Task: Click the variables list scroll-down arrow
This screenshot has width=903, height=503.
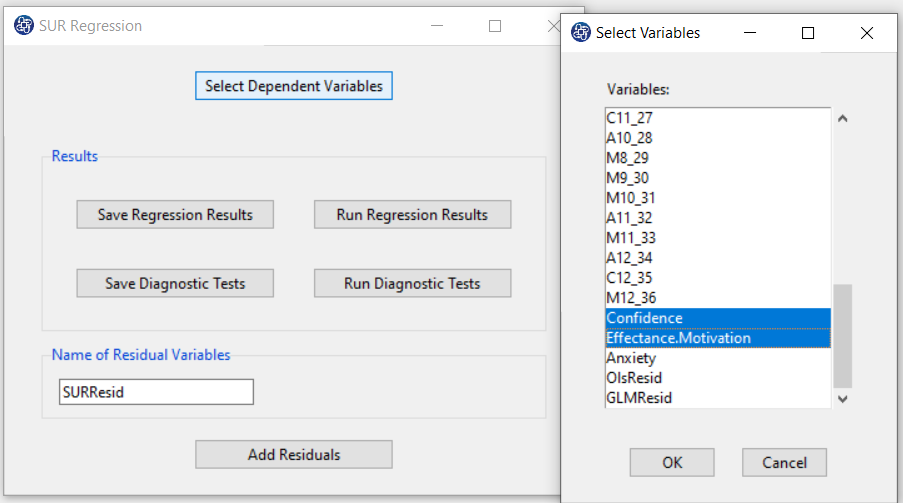Action: coord(843,399)
